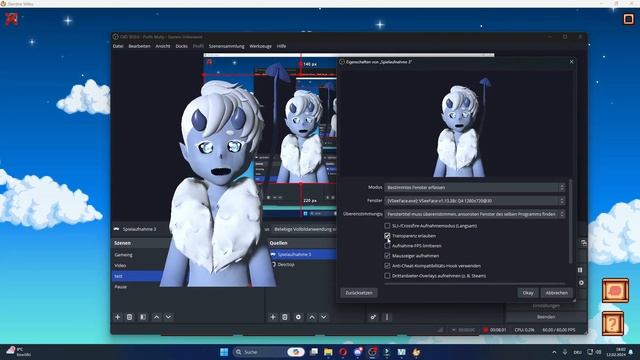Click the pause recording icon in controls

pos(580,270)
